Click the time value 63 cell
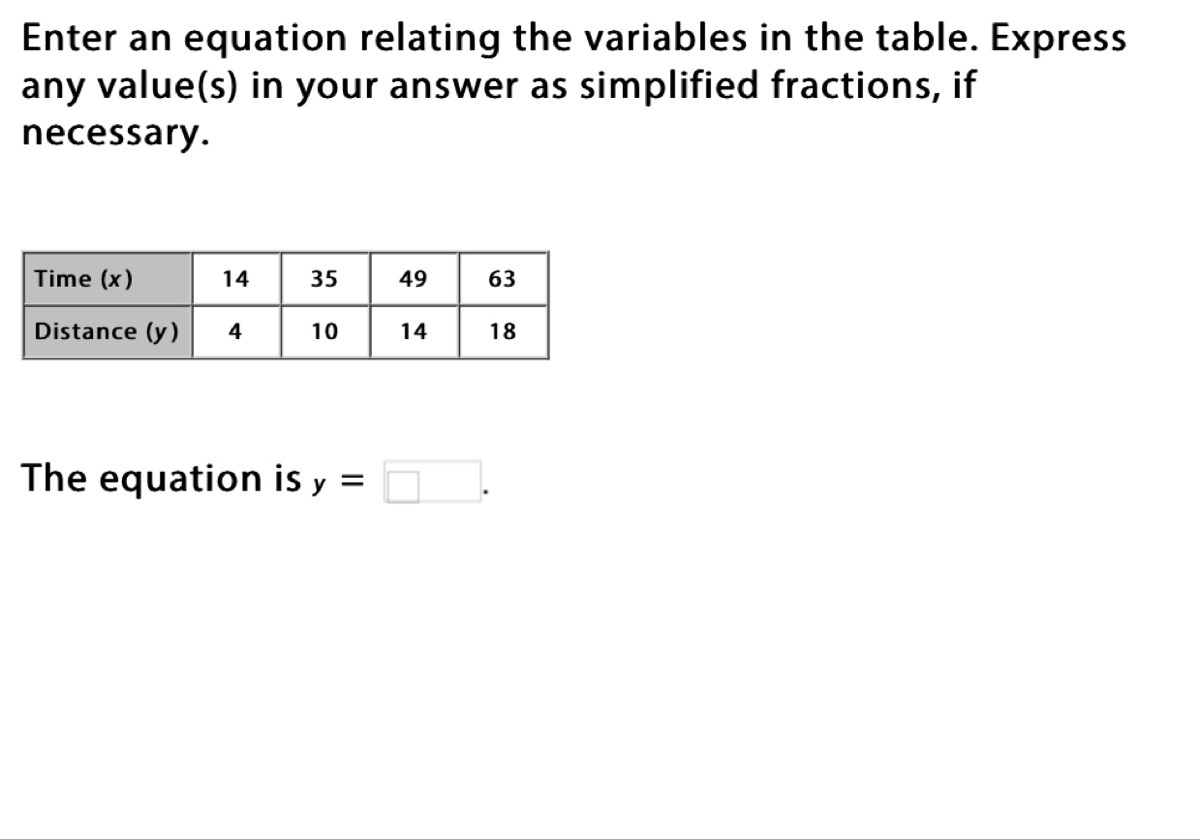The width and height of the screenshot is (1200, 840). tap(502, 279)
